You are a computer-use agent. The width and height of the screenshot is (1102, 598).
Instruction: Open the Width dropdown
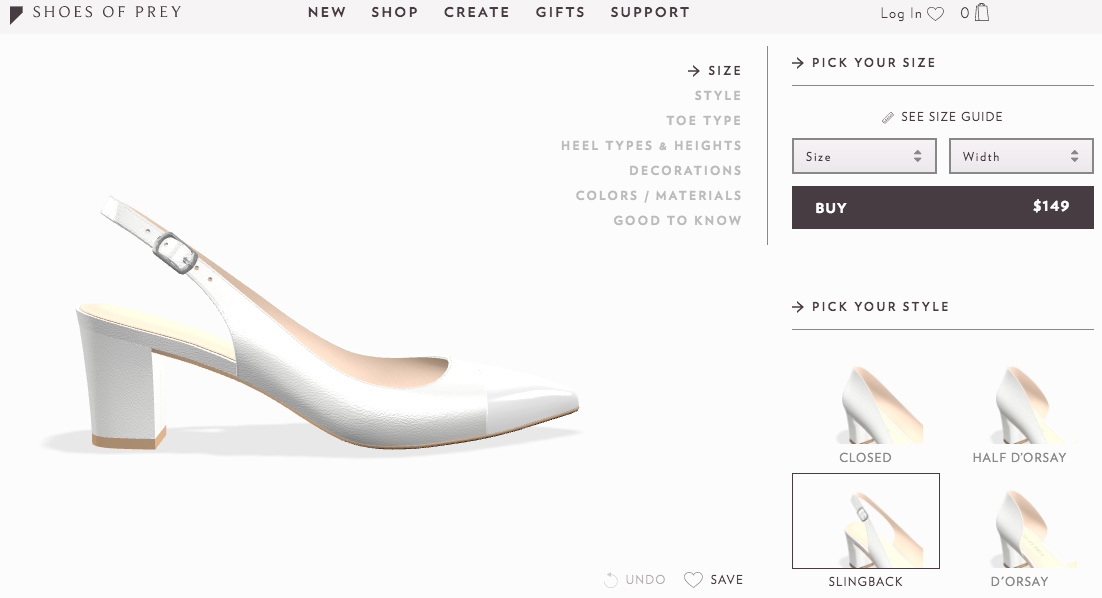(1020, 157)
